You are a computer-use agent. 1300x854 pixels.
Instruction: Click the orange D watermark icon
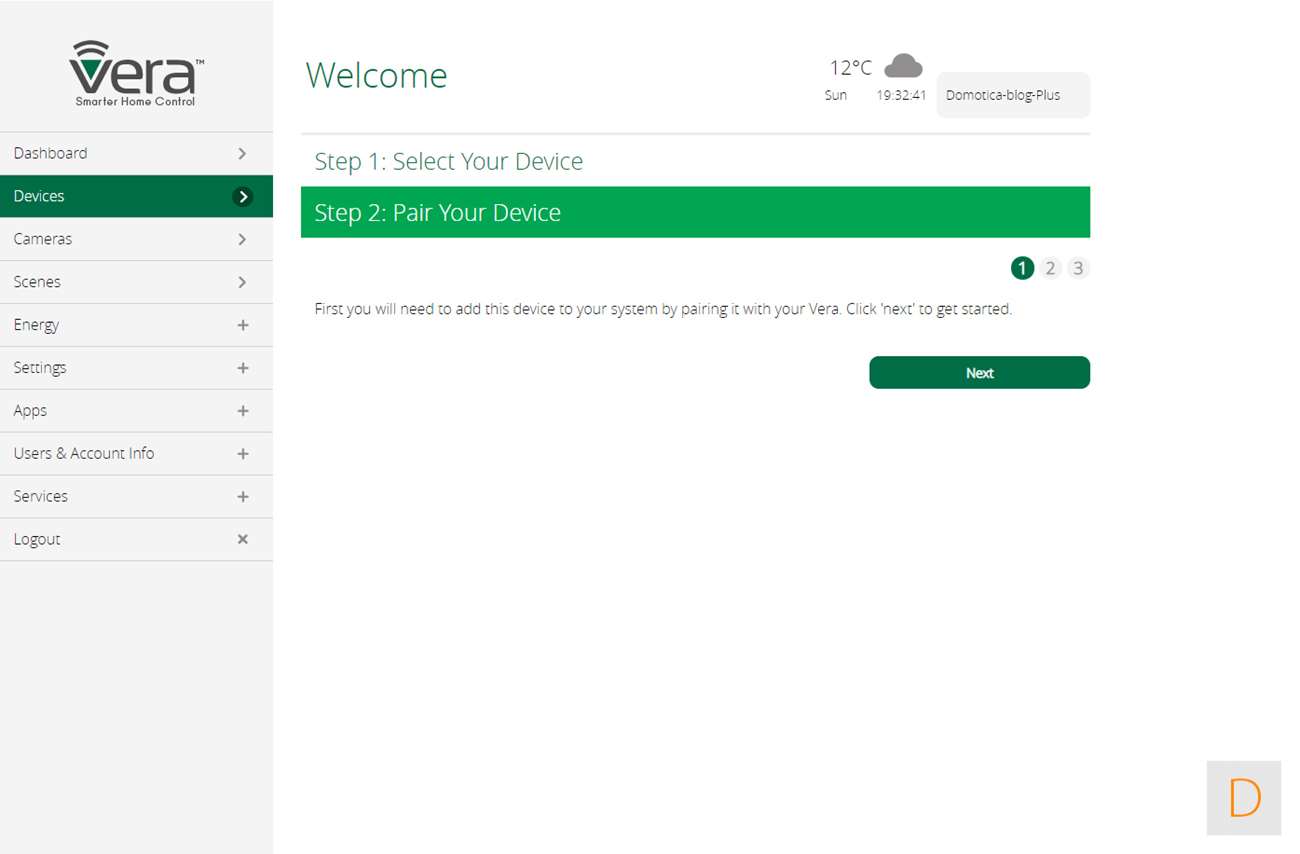[1243, 798]
